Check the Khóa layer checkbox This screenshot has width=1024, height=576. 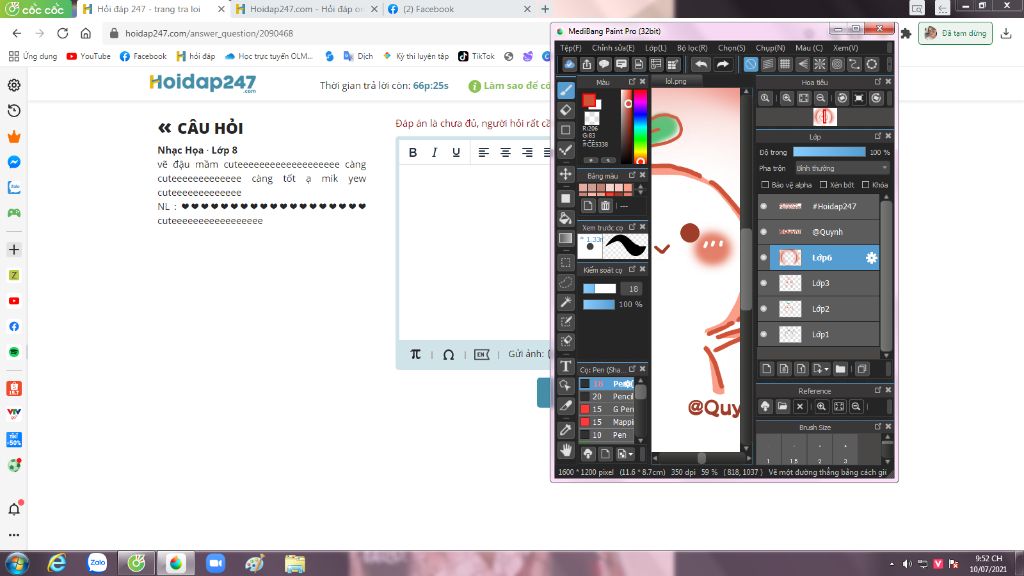pyautogui.click(x=865, y=185)
